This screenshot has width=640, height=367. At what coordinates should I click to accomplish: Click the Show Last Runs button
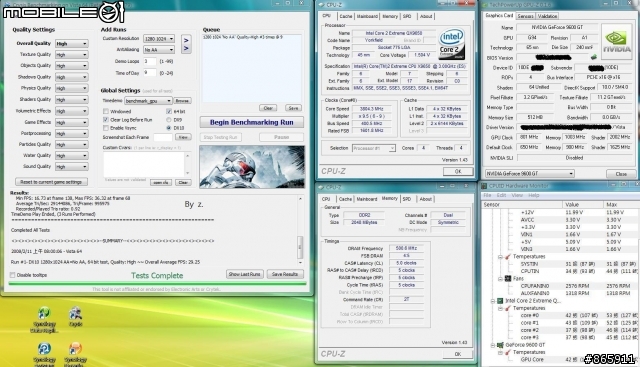click(244, 274)
